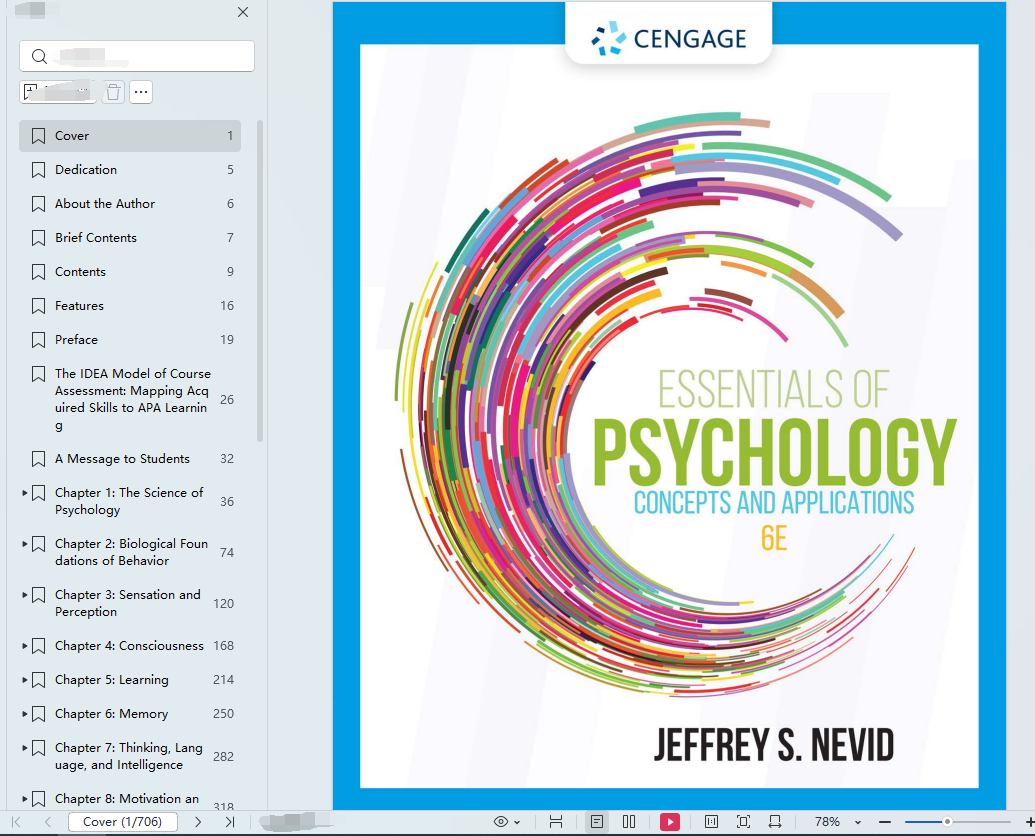The image size is (1035, 836).
Task: Jump to About the Author bookmark
Action: (105, 204)
